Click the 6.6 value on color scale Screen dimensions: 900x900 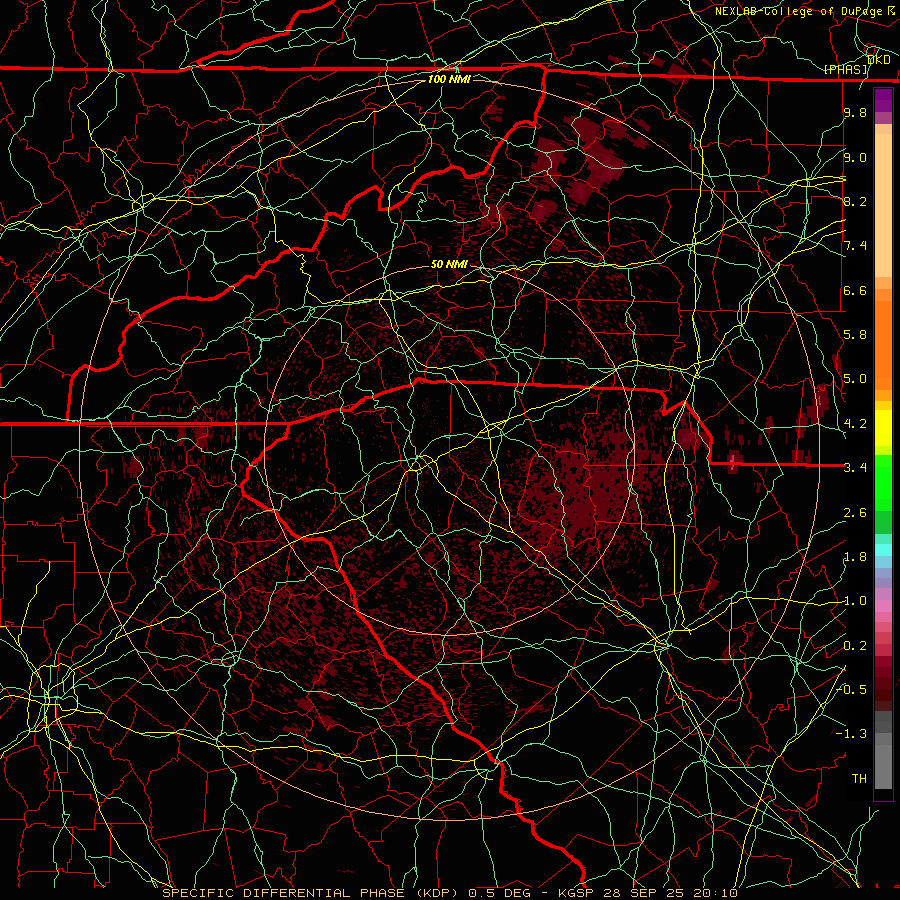coord(855,290)
